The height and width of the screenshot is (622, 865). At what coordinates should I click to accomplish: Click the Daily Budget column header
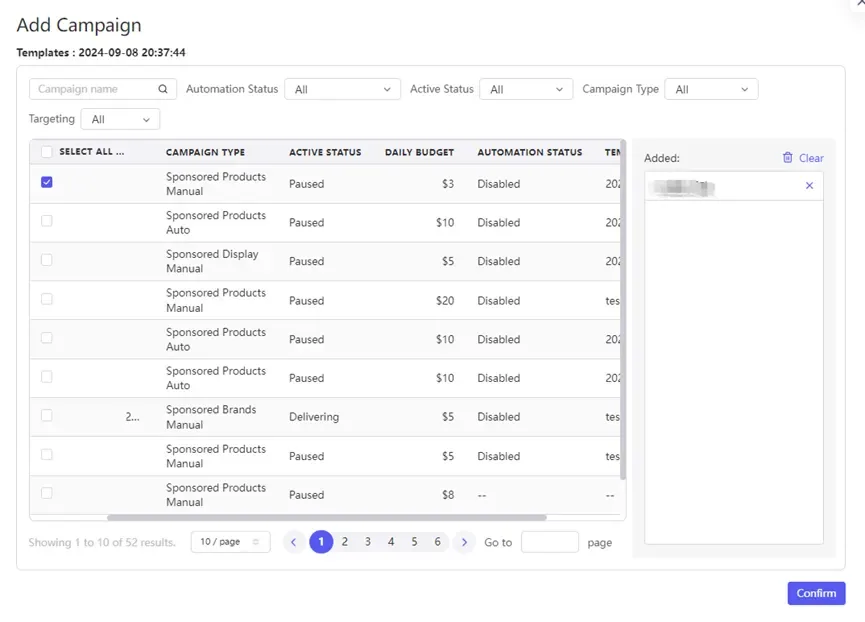coord(419,152)
